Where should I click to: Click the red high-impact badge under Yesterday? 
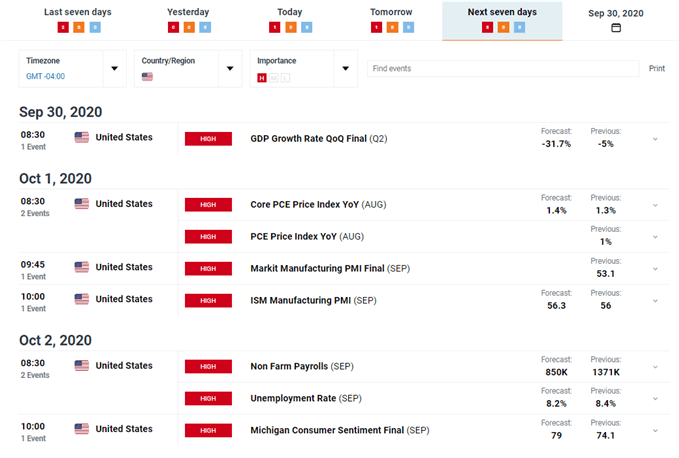173,28
